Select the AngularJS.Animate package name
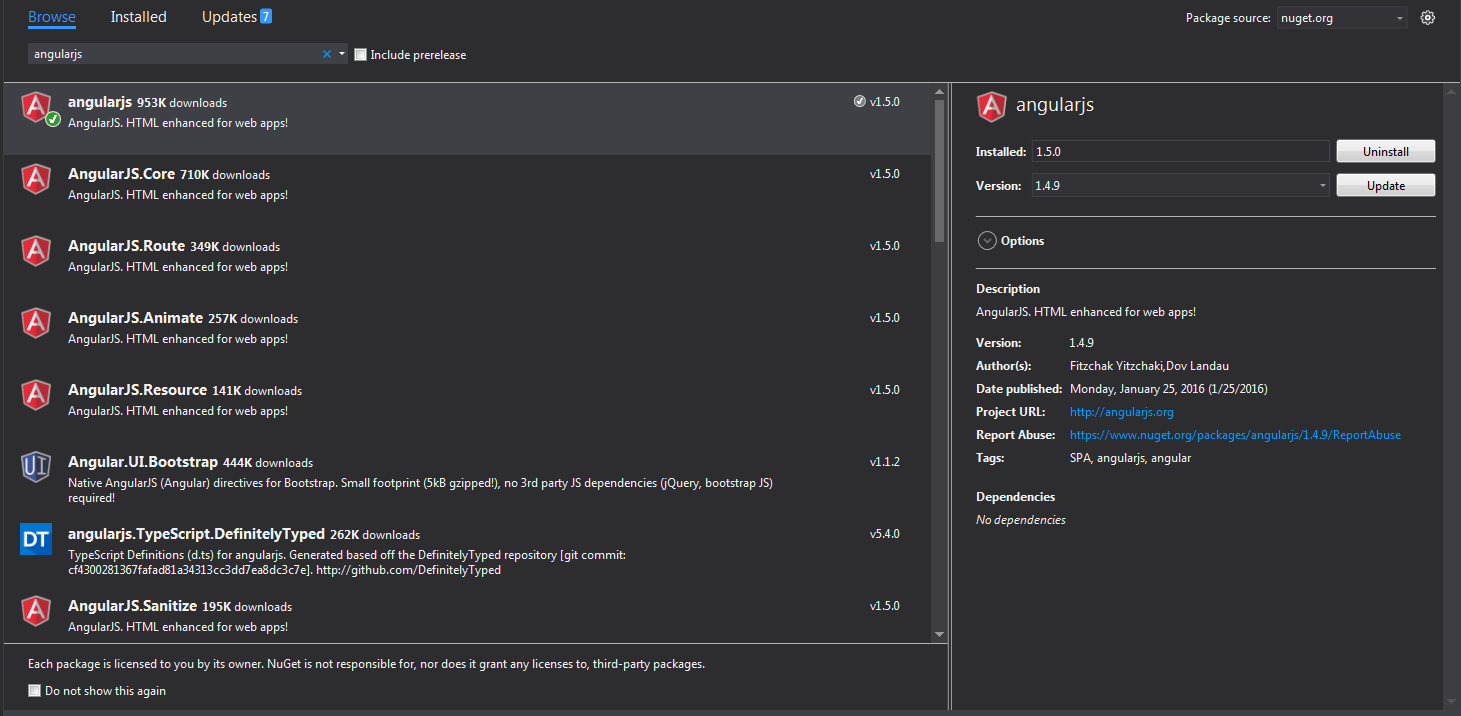Viewport: 1461px width, 716px height. (x=135, y=318)
